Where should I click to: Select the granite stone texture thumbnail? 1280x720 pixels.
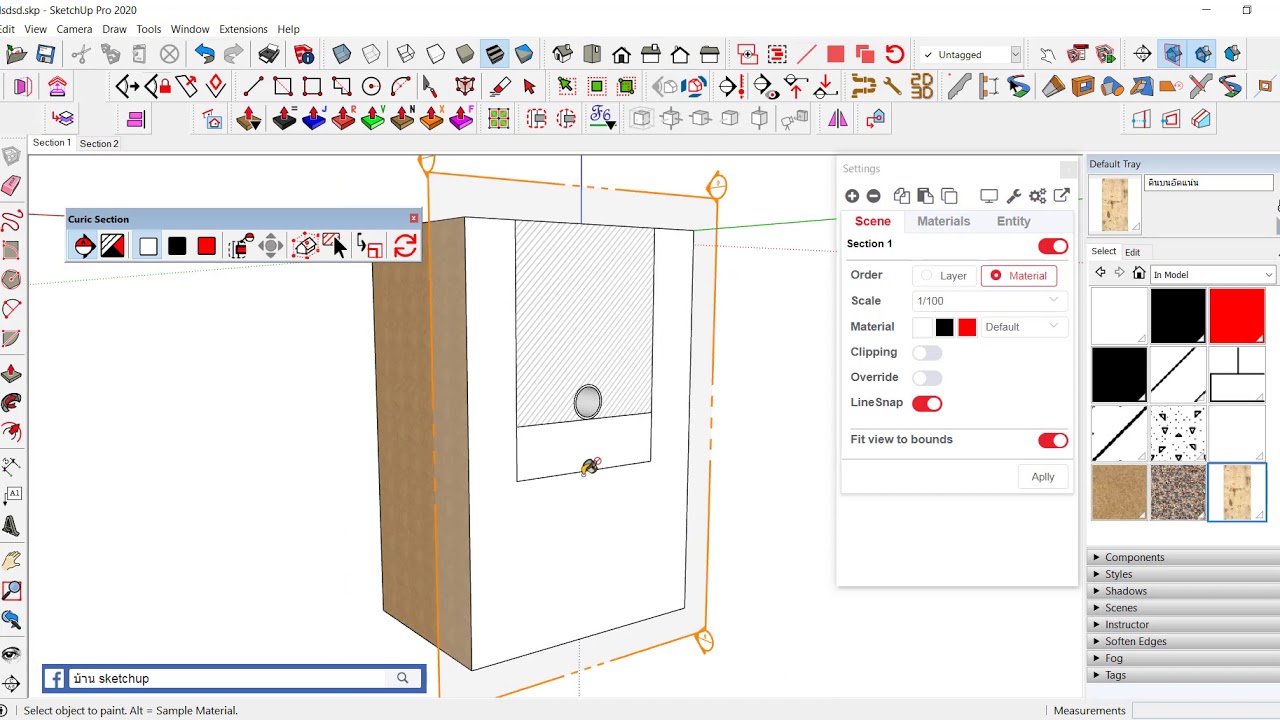[x=1178, y=492]
